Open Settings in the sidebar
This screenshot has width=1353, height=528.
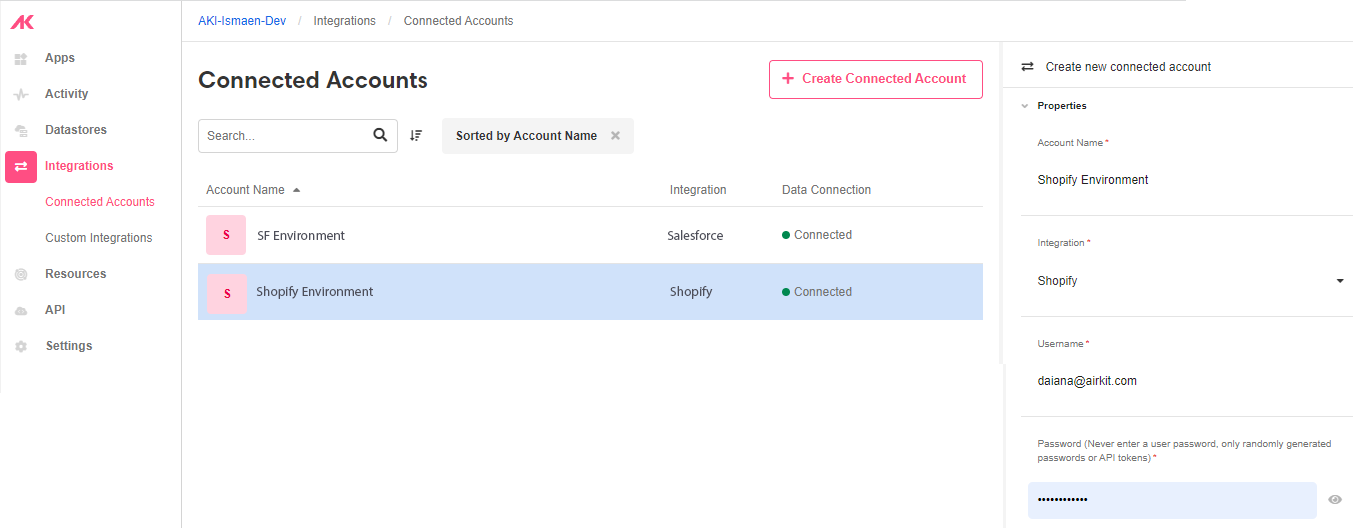69,346
